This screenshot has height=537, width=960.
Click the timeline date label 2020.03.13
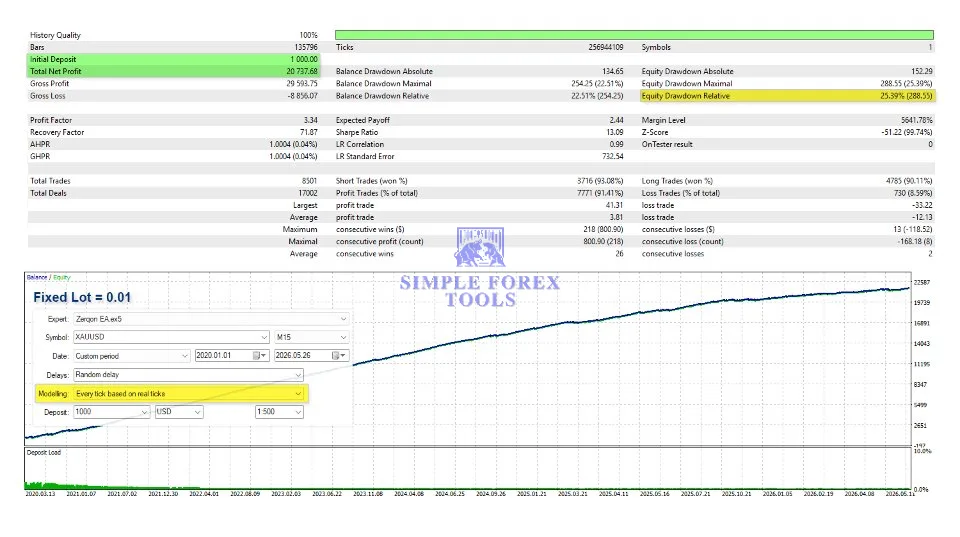click(40, 494)
